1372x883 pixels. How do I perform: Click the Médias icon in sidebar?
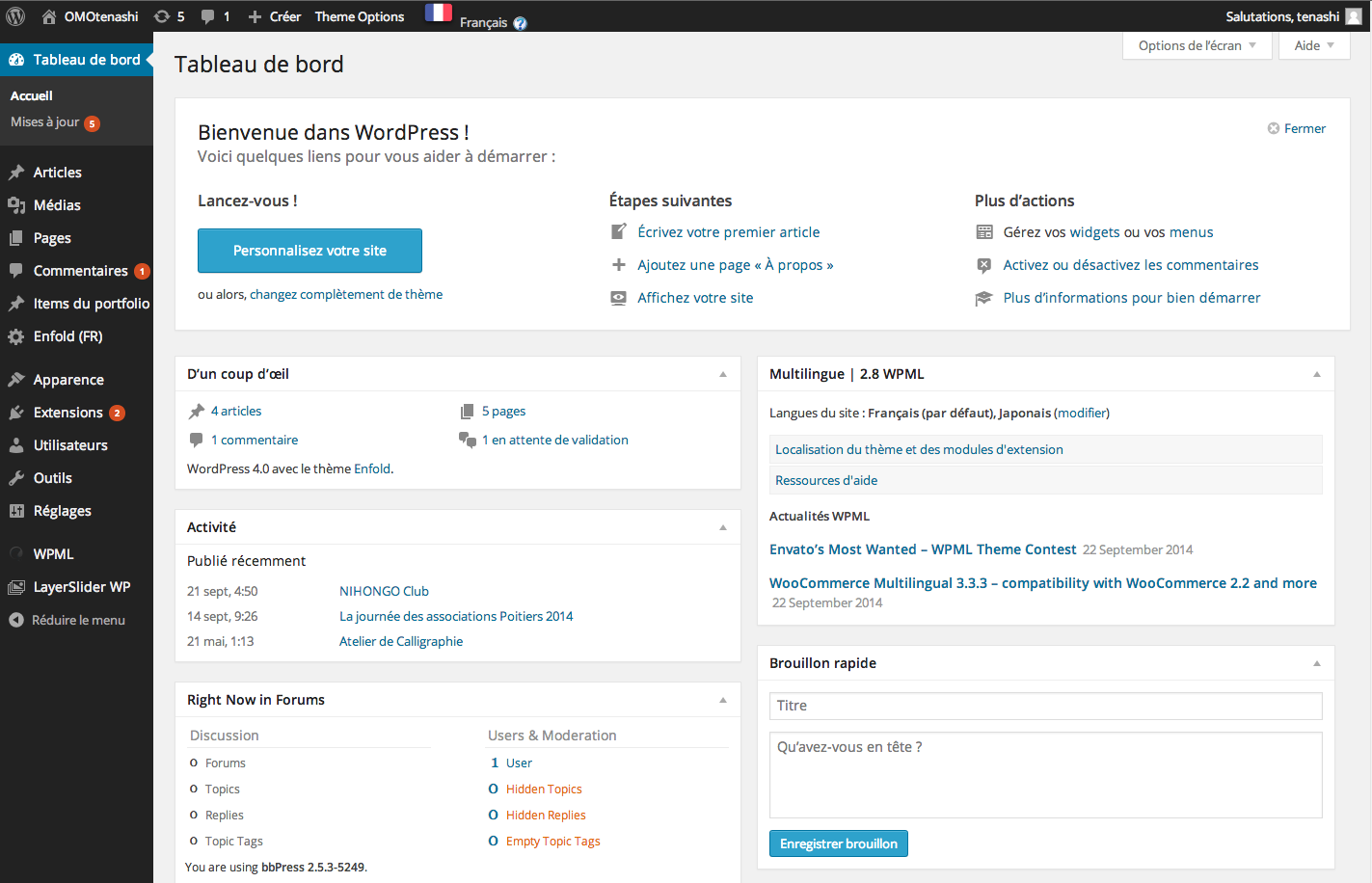pos(16,205)
